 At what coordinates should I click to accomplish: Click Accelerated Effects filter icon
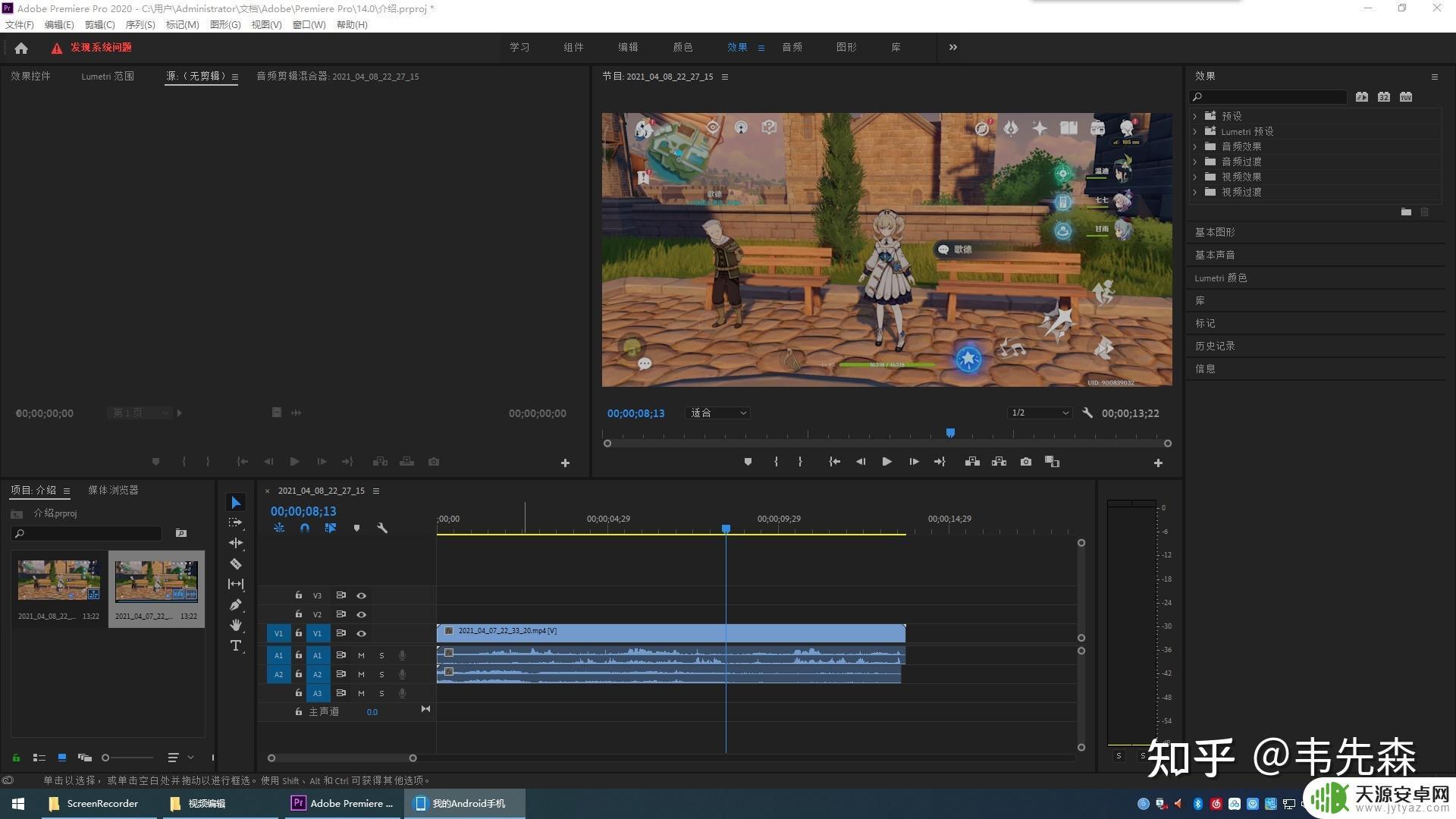(x=1362, y=97)
